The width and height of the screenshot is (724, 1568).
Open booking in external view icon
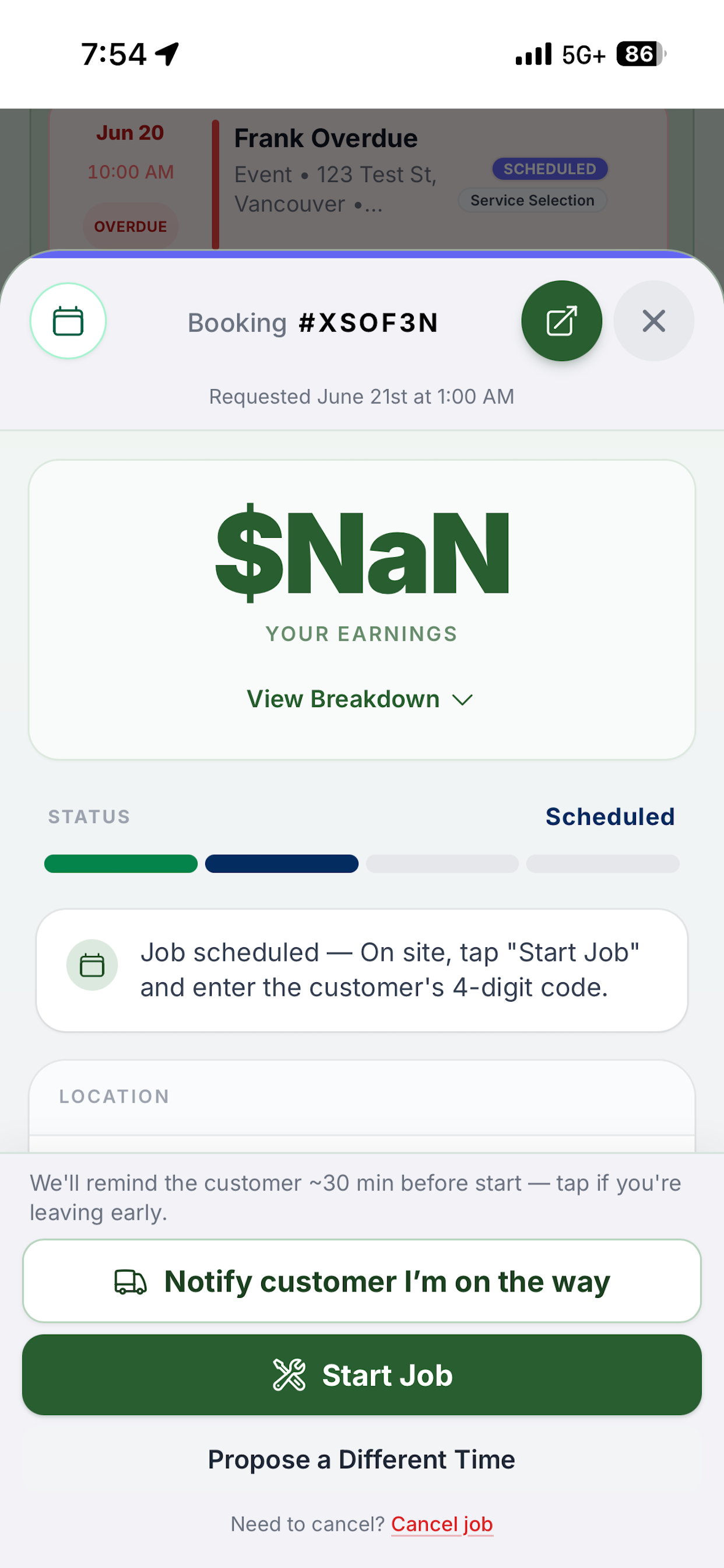561,321
